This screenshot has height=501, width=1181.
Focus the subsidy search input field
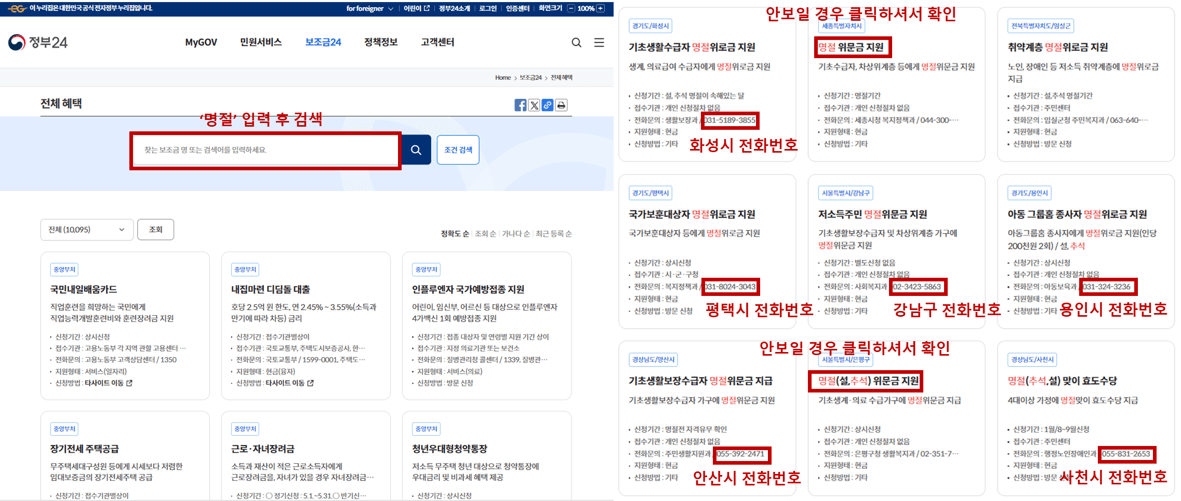click(265, 150)
